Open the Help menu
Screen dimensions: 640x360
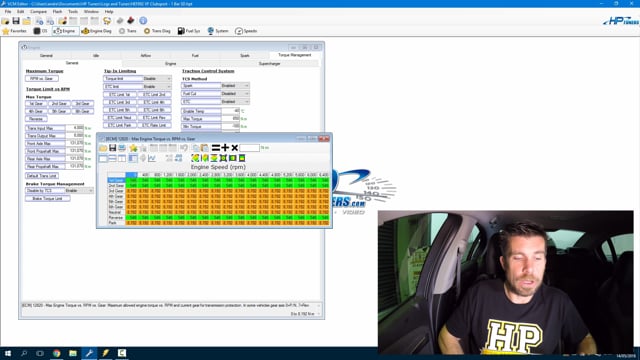click(109, 12)
